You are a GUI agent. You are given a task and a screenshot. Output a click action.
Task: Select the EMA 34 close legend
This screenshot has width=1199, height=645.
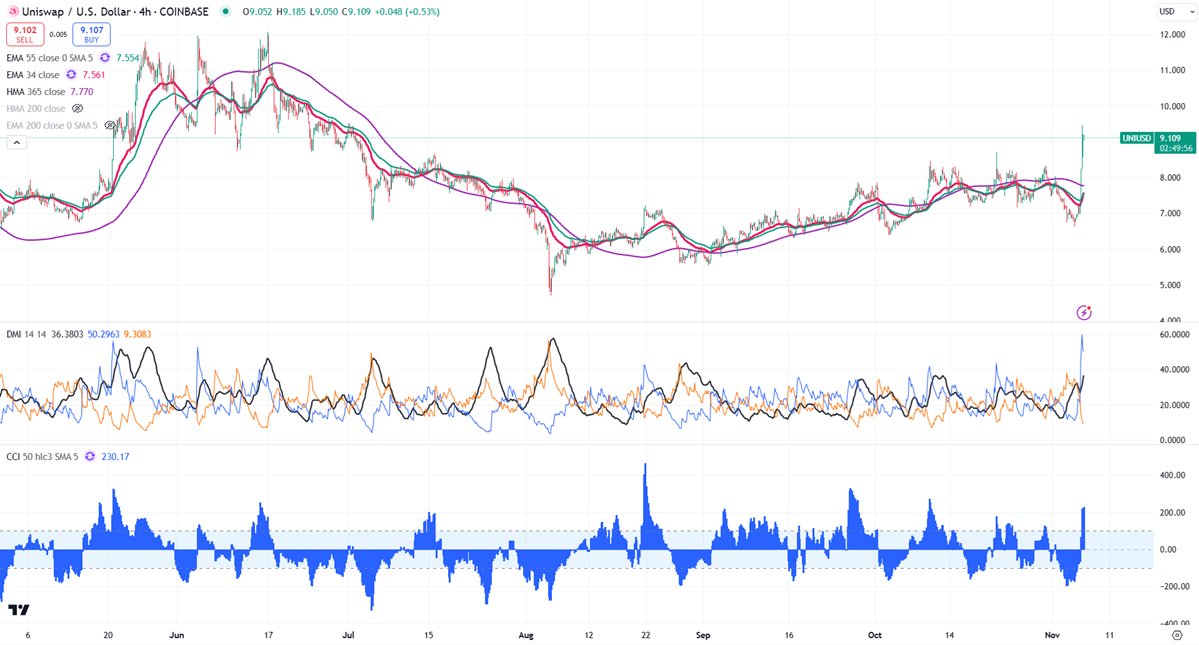33,75
